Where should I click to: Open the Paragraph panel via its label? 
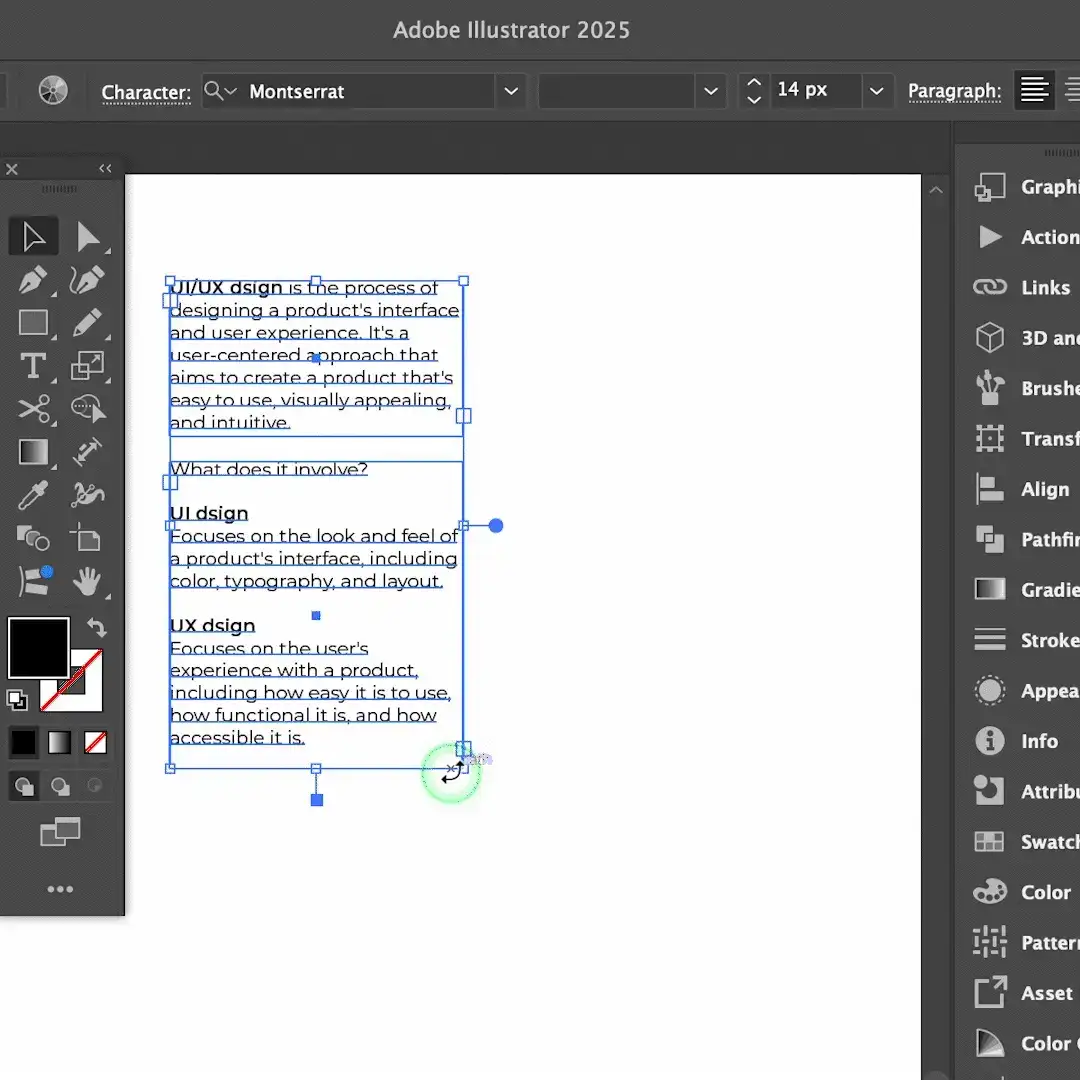tap(954, 90)
